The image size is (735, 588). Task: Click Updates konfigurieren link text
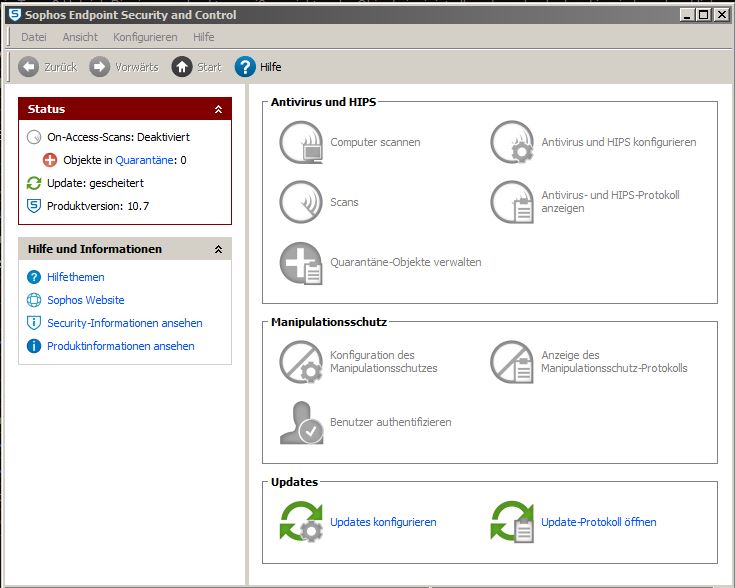click(383, 522)
